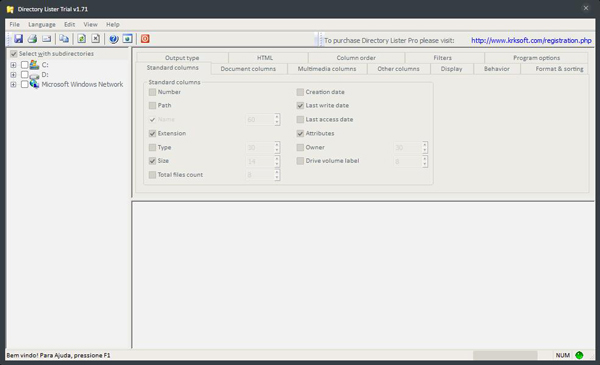Click the Print toolbar icon
Image resolution: width=600 pixels, height=365 pixels.
click(33, 39)
